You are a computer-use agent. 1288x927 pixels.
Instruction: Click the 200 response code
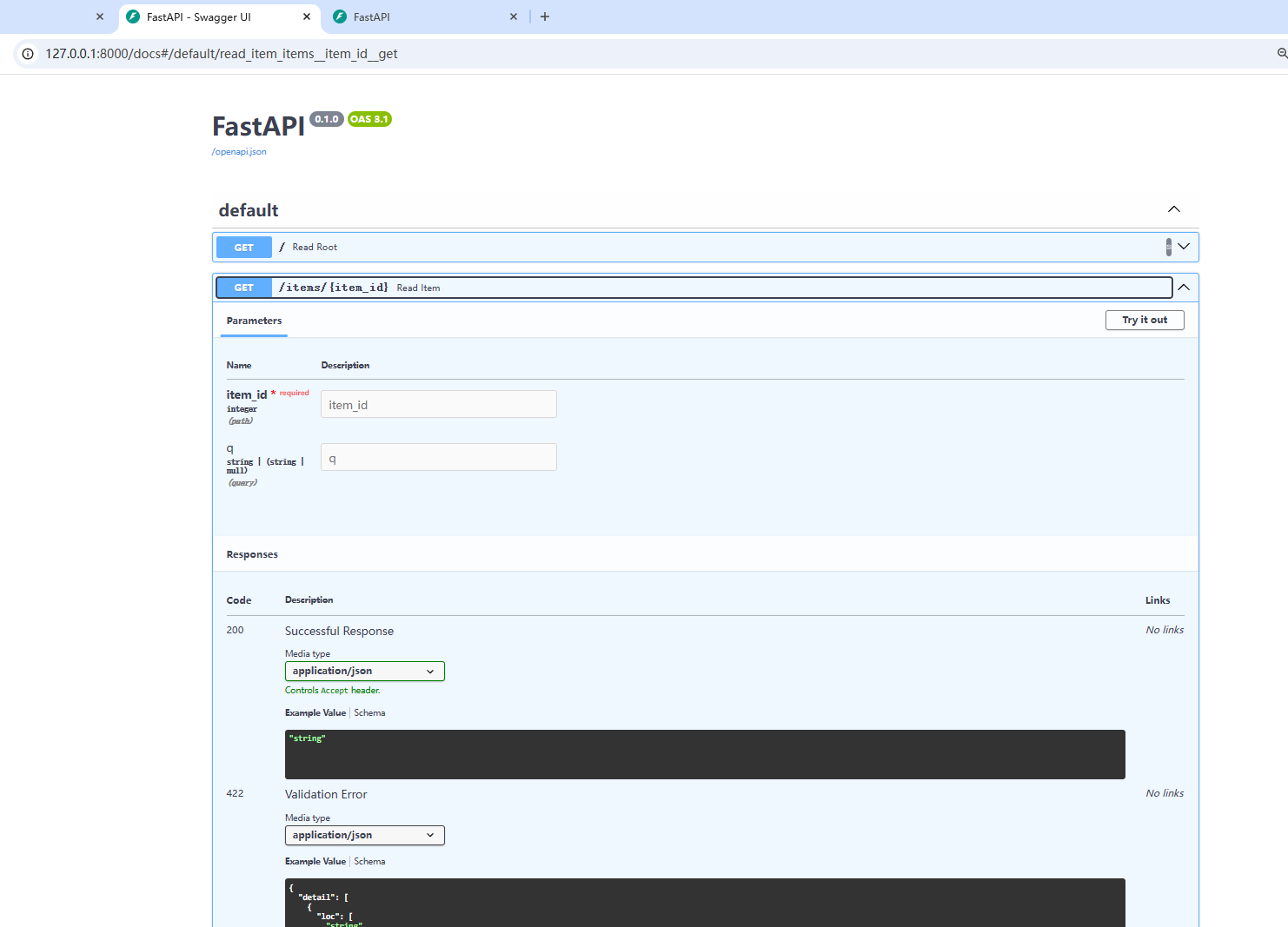coord(235,631)
